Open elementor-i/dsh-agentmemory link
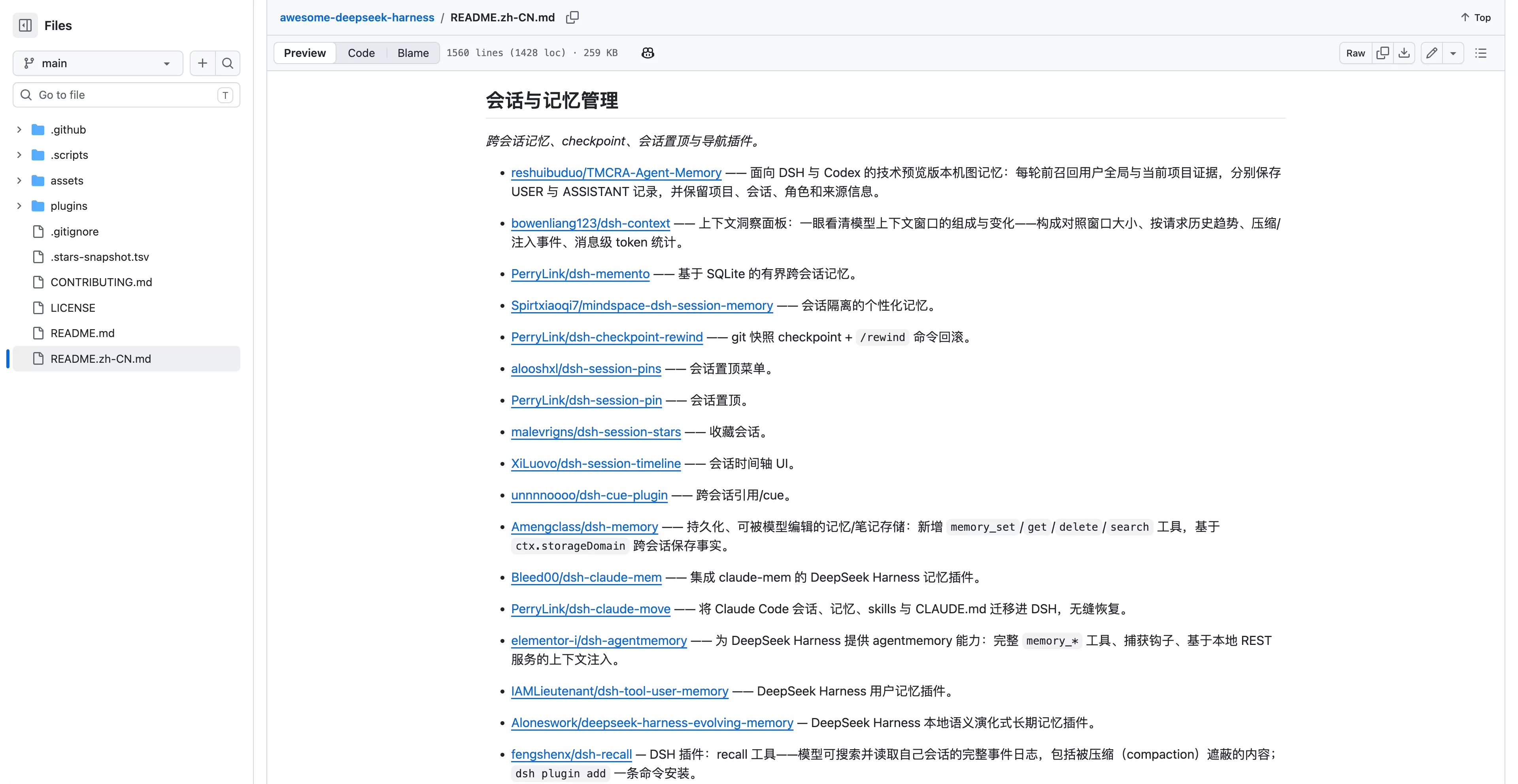This screenshot has width=1518, height=784. click(599, 641)
